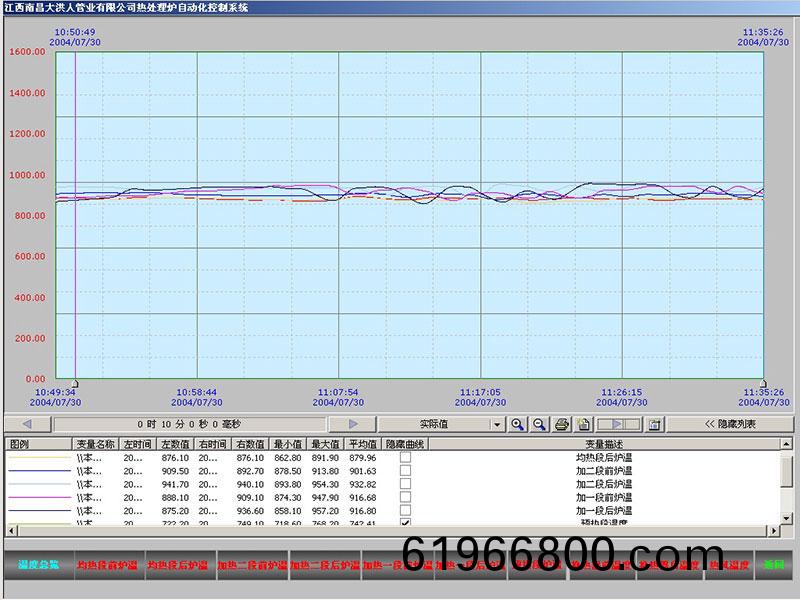
Task: Click the green button at the right end of the bottom bar
Action: [773, 565]
